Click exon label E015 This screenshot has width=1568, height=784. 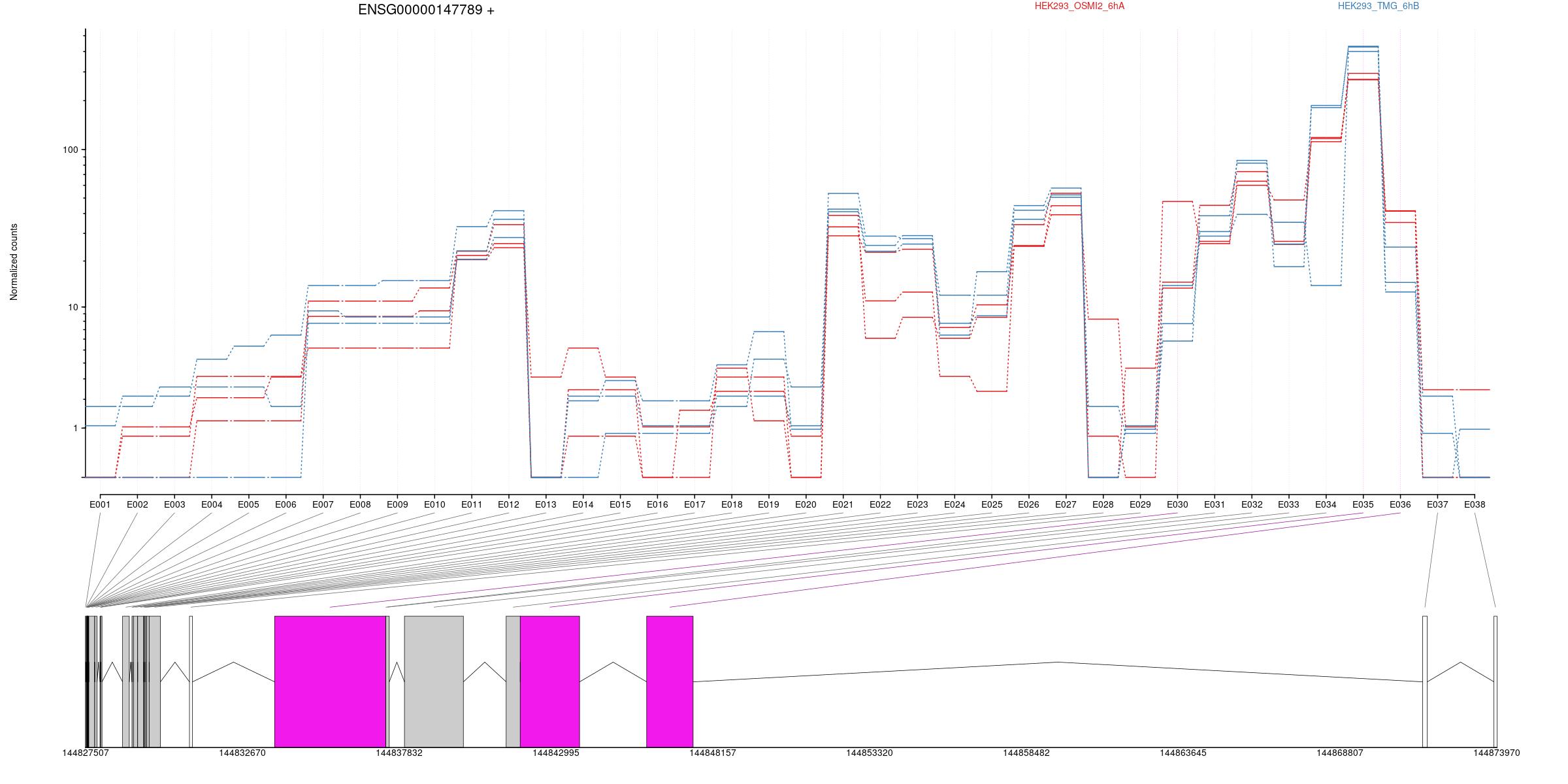click(x=620, y=504)
